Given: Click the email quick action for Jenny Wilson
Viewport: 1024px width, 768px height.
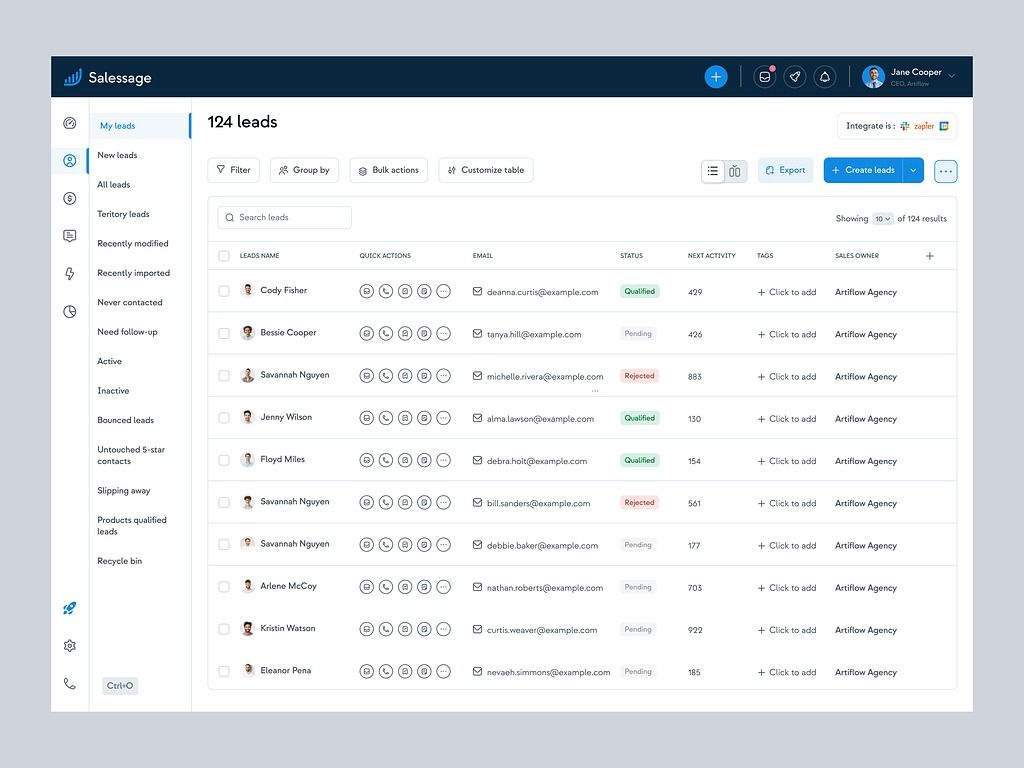Looking at the screenshot, I should [366, 418].
